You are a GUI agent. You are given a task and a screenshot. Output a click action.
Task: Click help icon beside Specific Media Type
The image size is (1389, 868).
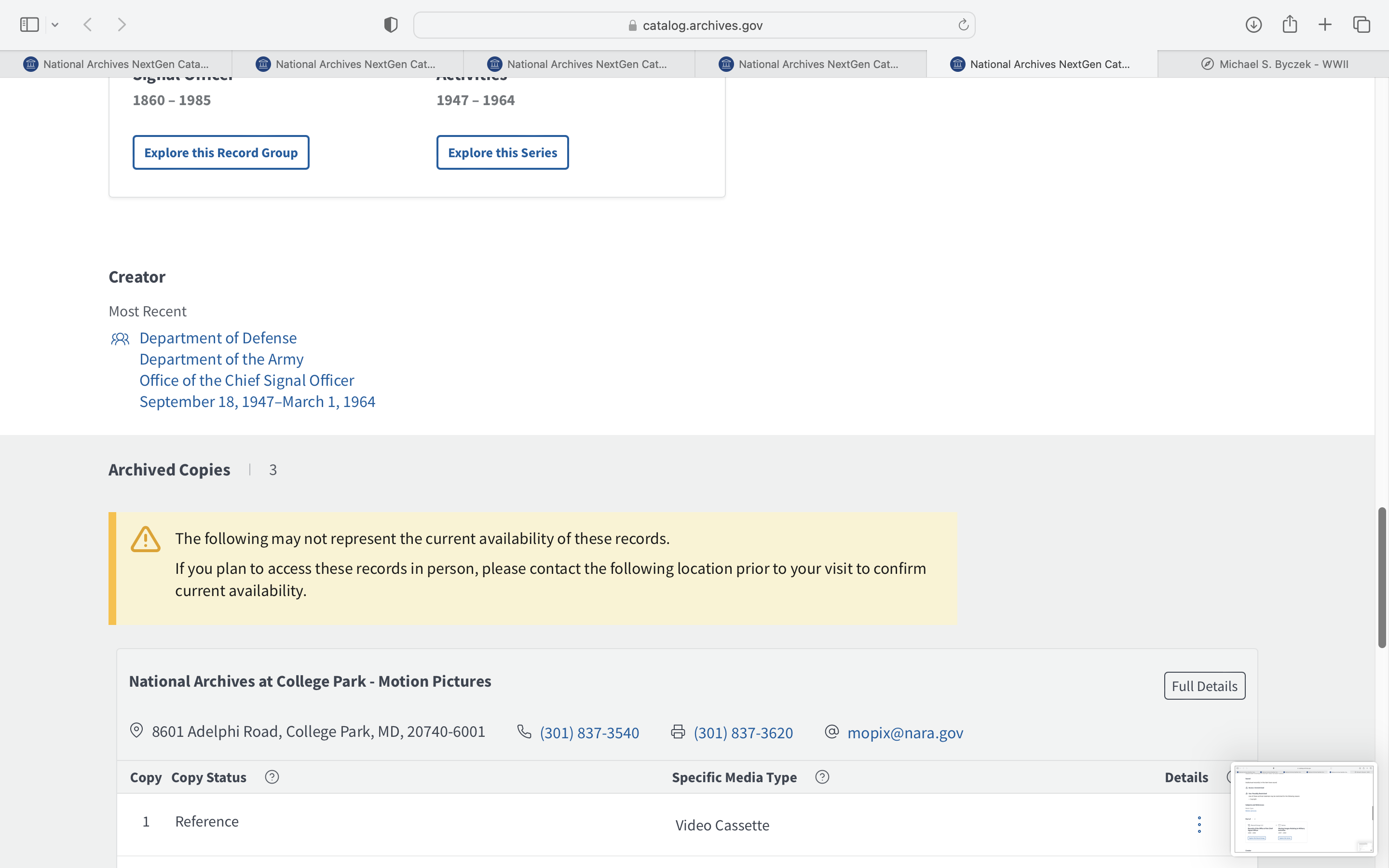pyautogui.click(x=822, y=777)
